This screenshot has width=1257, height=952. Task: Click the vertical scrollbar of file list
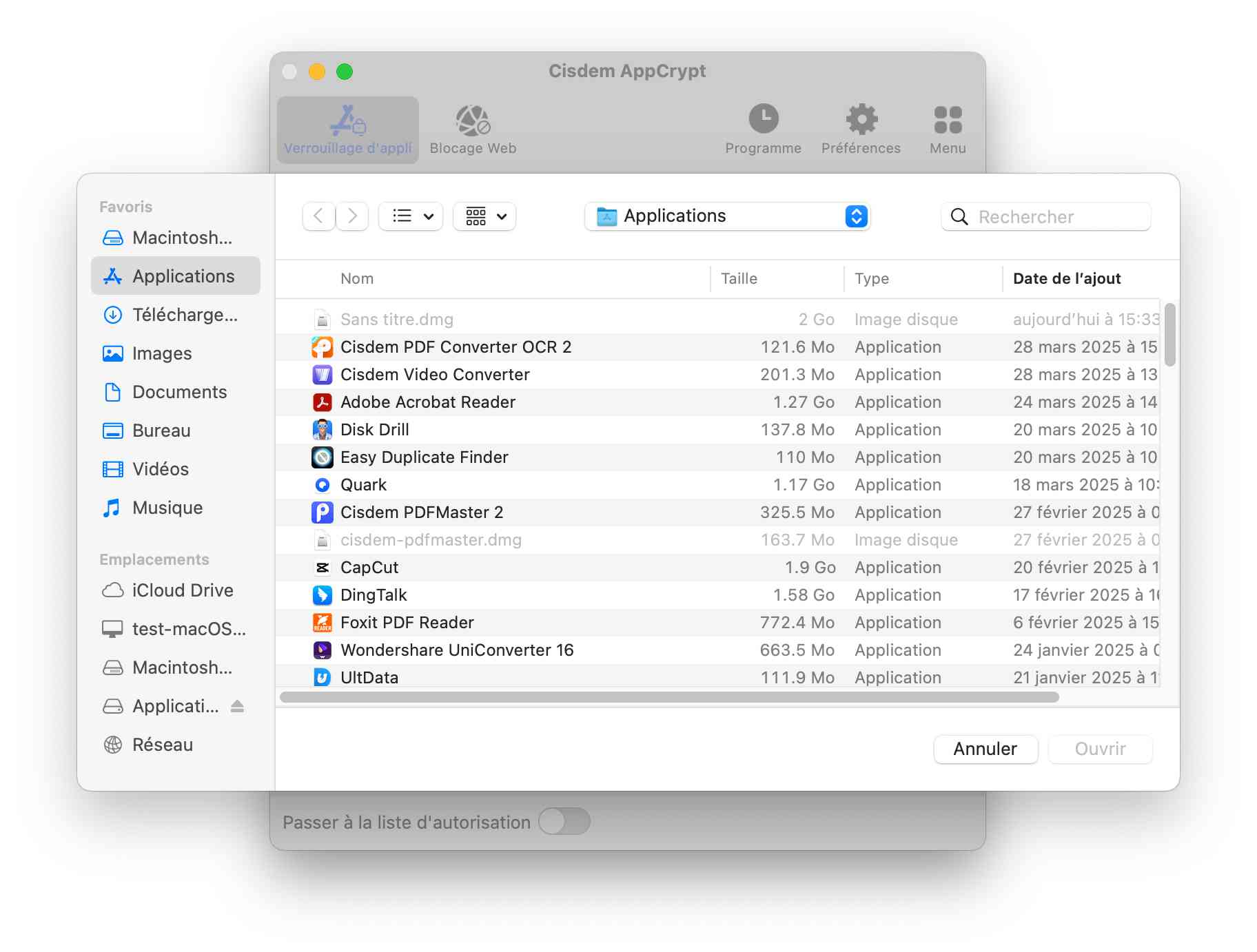tap(1169, 335)
